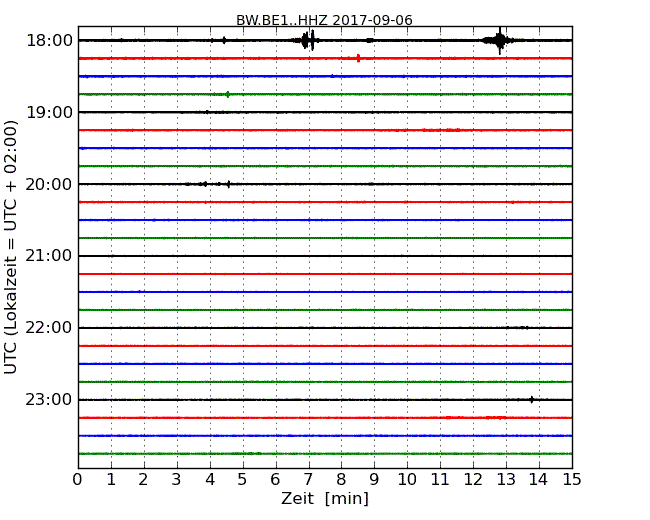Click the largest seismic burst on the 18:00 trace
Viewport: 650px width, 520px height.
pos(500,41)
